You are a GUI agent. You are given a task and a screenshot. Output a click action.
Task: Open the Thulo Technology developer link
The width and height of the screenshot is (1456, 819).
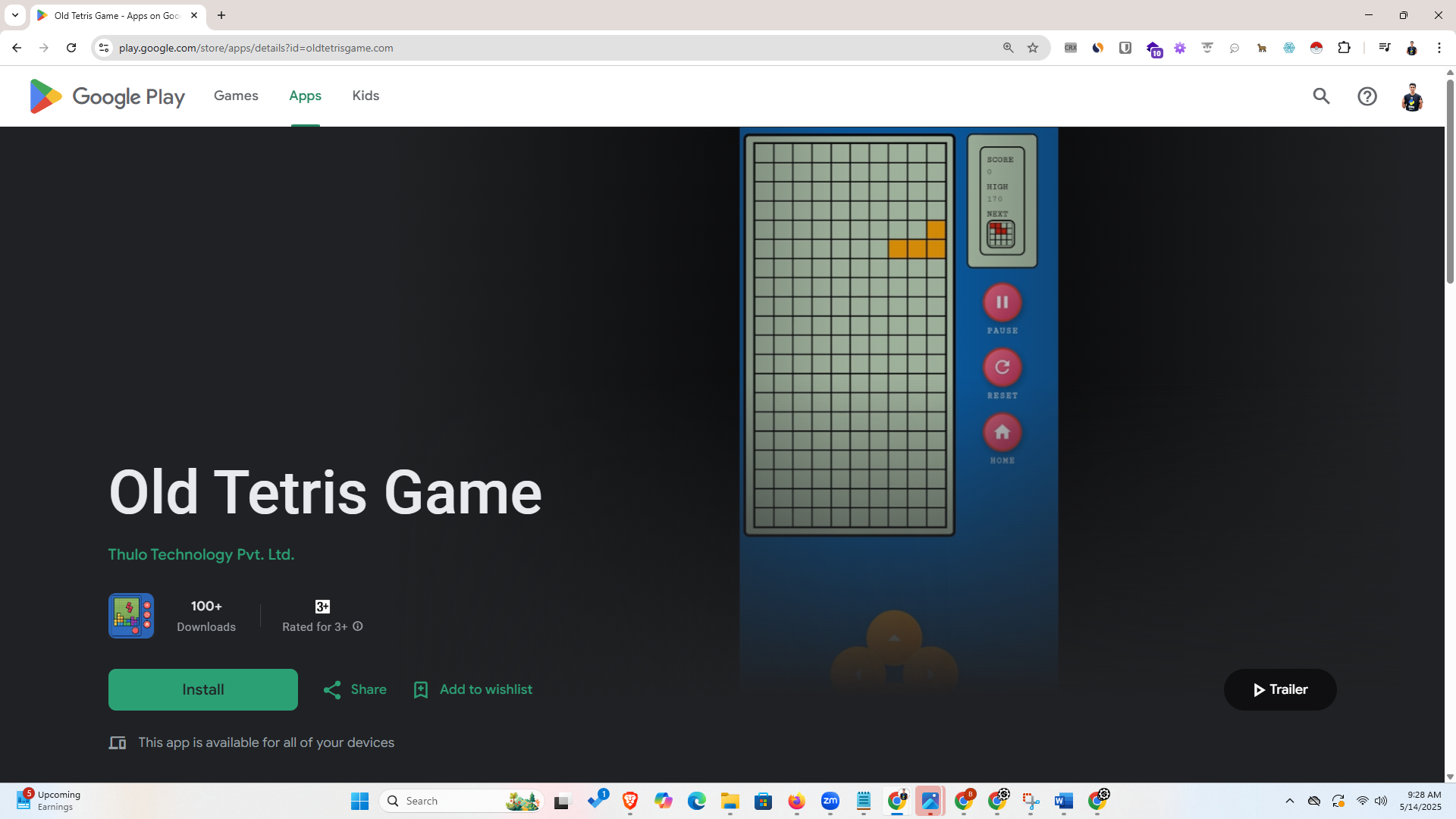[x=201, y=554]
